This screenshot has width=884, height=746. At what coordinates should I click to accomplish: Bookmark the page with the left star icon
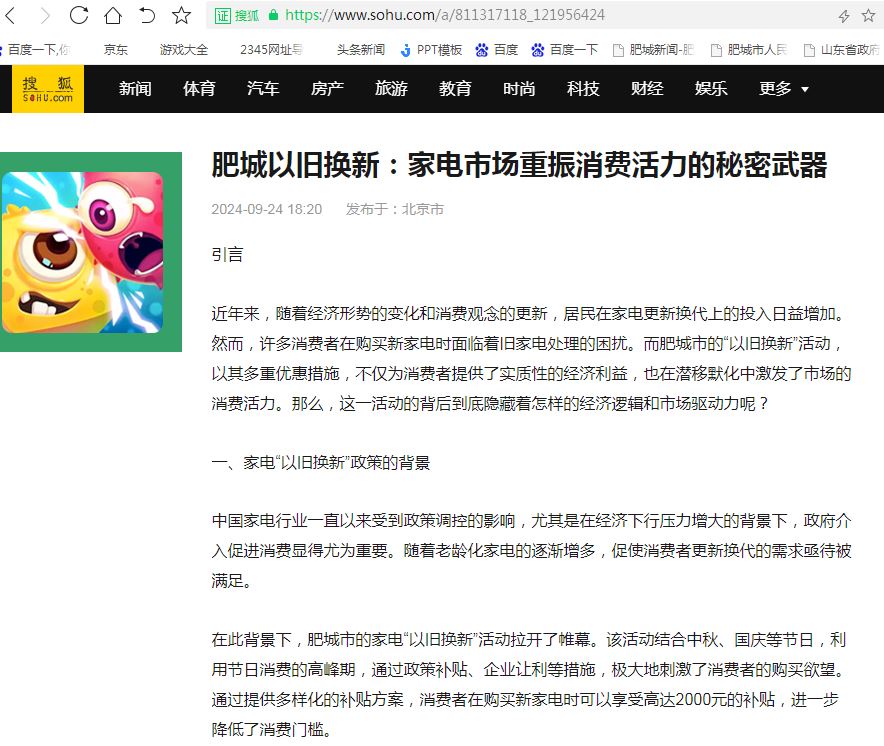point(181,15)
